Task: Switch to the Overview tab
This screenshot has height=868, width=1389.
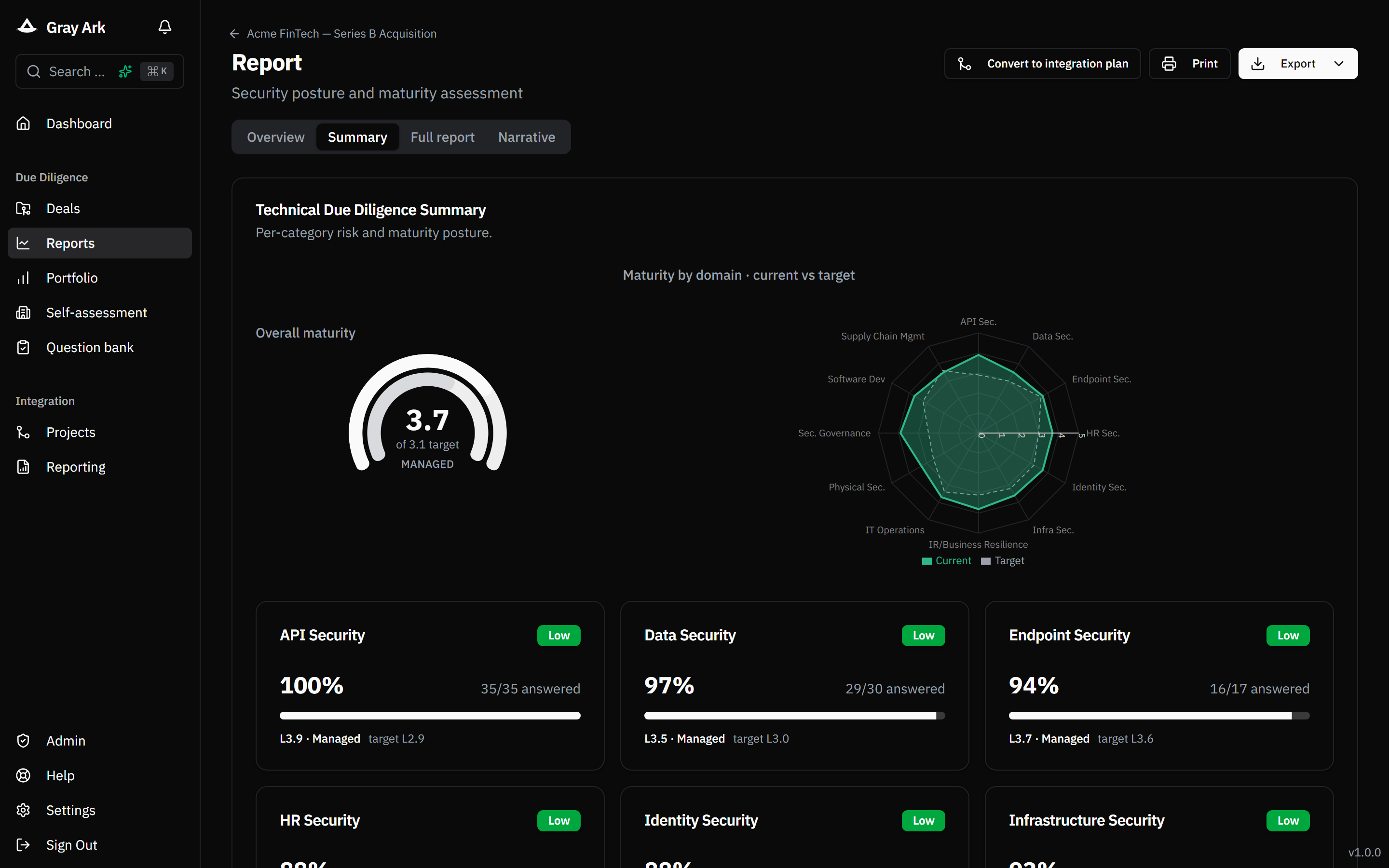Action: tap(275, 137)
